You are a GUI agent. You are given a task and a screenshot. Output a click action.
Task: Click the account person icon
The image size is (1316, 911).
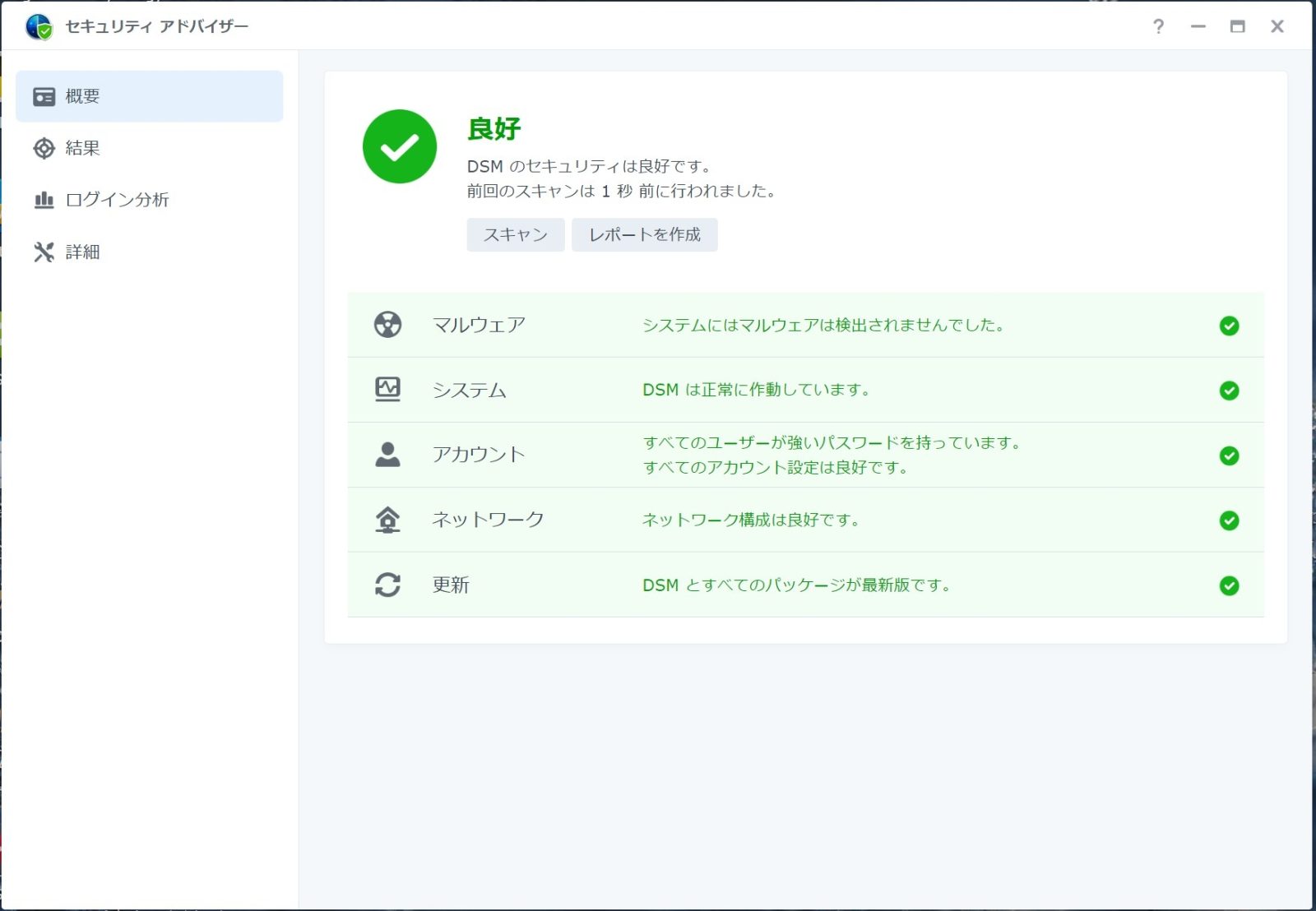[387, 455]
